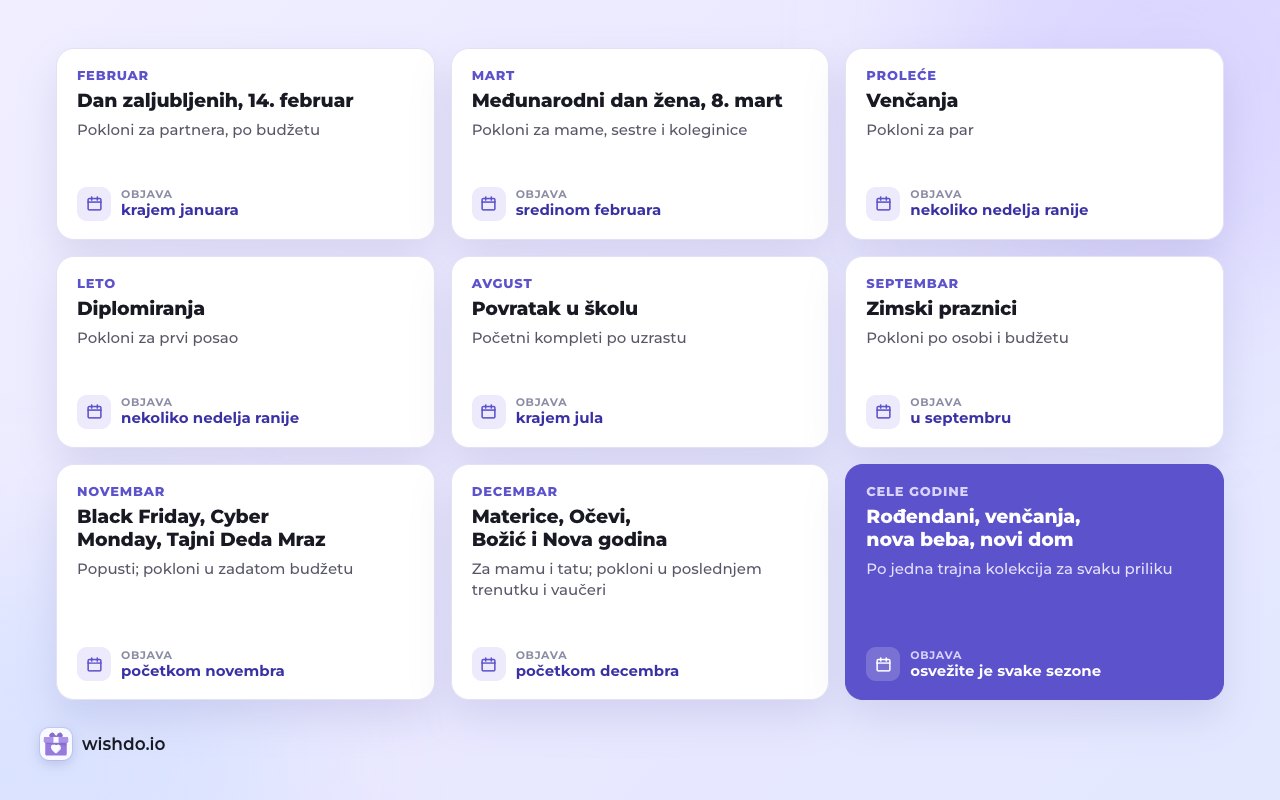This screenshot has height=800, width=1280.
Task: Select the 'Međunarodni dan žena, 8. mart' heading
Action: (x=627, y=101)
